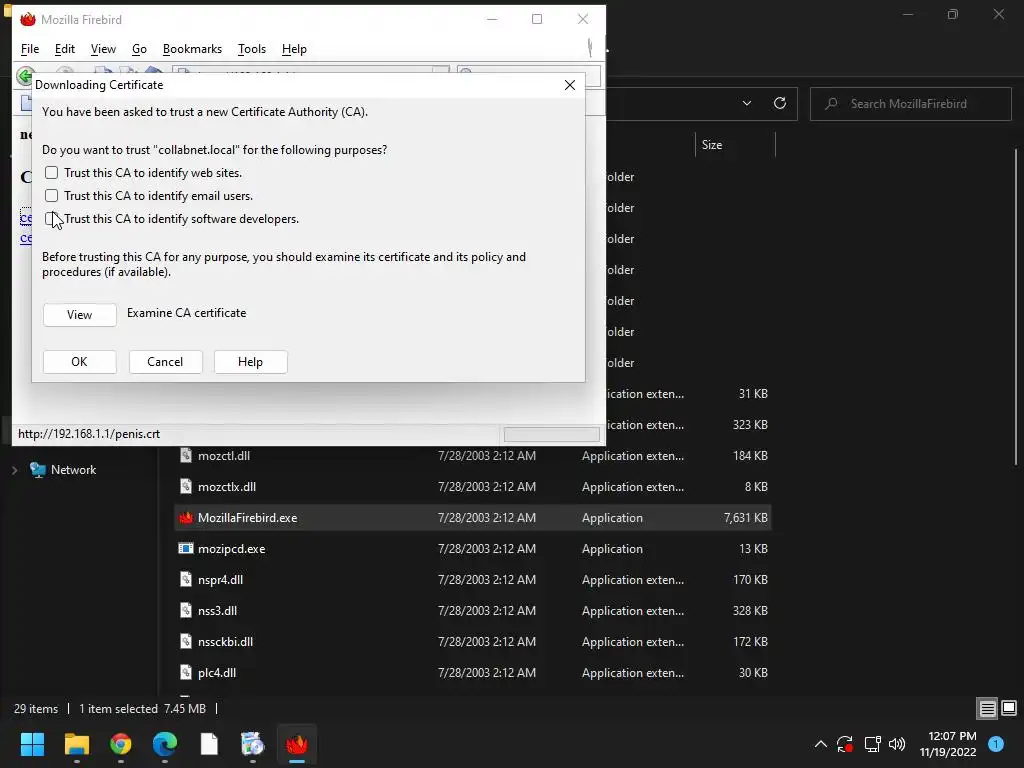The width and height of the screenshot is (1024, 768).
Task: Click the mozctl.dll file icon
Action: 186,456
